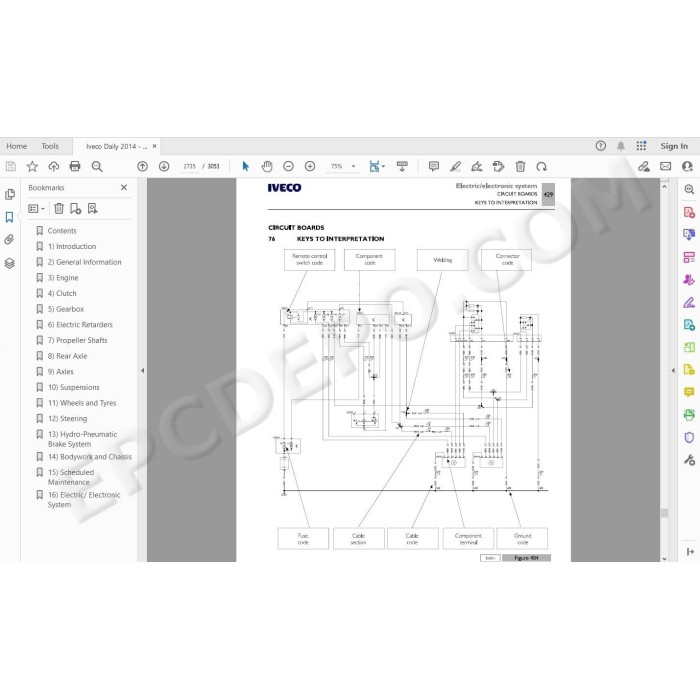Click the Stamp tool icon
Image resolution: width=700 pixels, height=700 pixels.
(x=499, y=167)
